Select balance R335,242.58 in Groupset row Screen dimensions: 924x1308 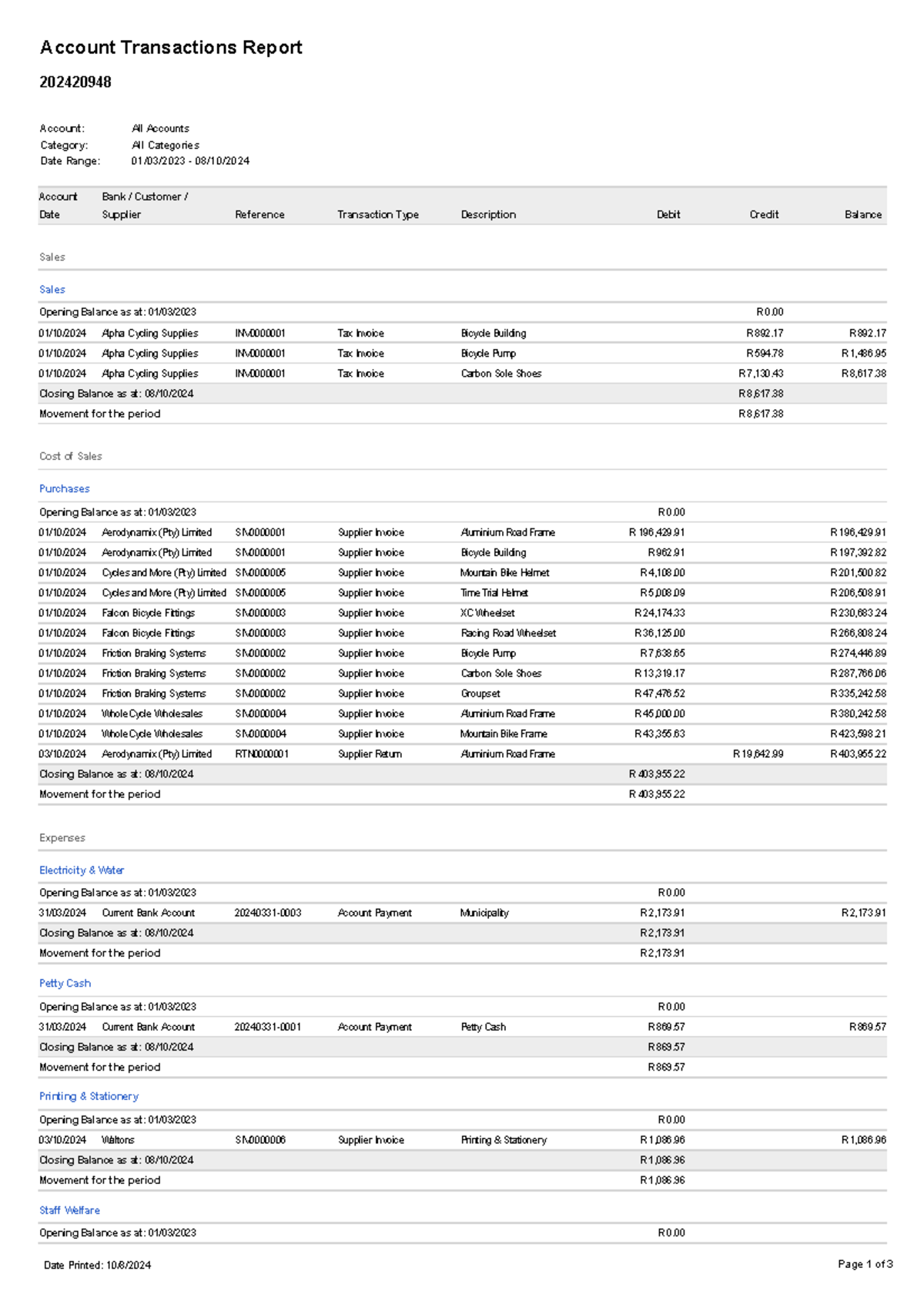point(858,693)
